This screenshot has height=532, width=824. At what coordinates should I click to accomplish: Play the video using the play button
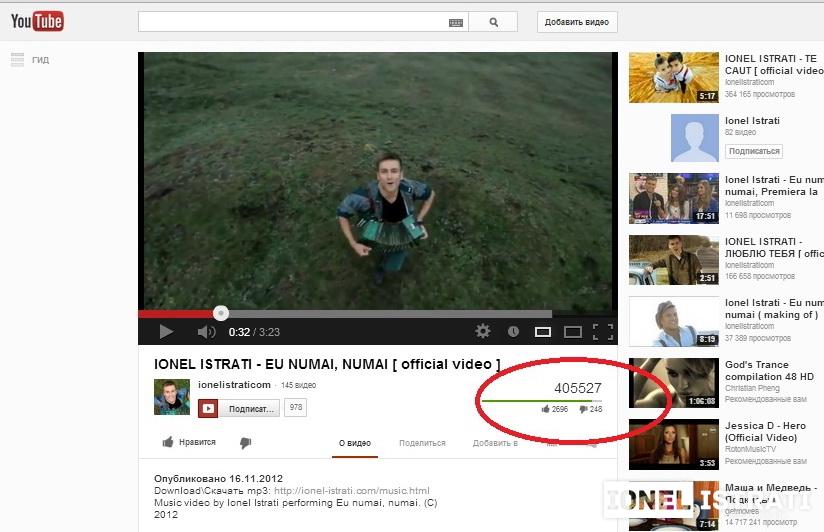point(166,332)
